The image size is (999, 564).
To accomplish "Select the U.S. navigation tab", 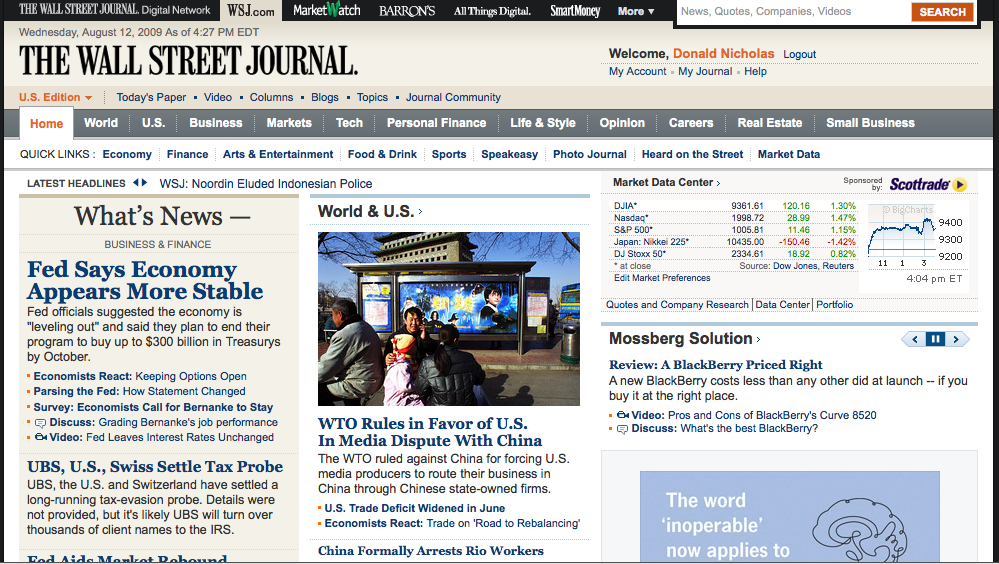I will (153, 123).
